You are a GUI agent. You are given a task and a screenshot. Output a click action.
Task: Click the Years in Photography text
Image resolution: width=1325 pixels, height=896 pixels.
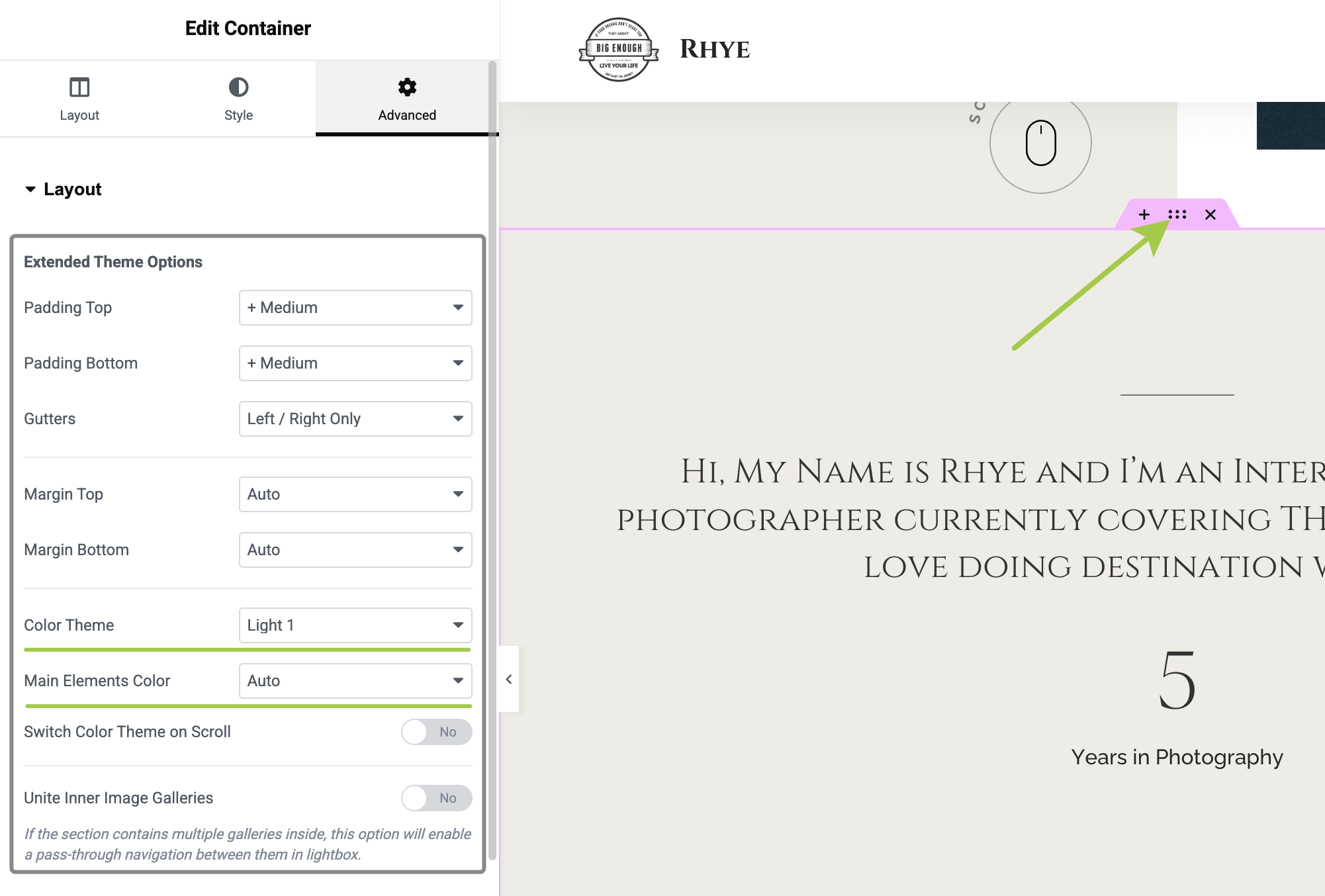tap(1177, 757)
